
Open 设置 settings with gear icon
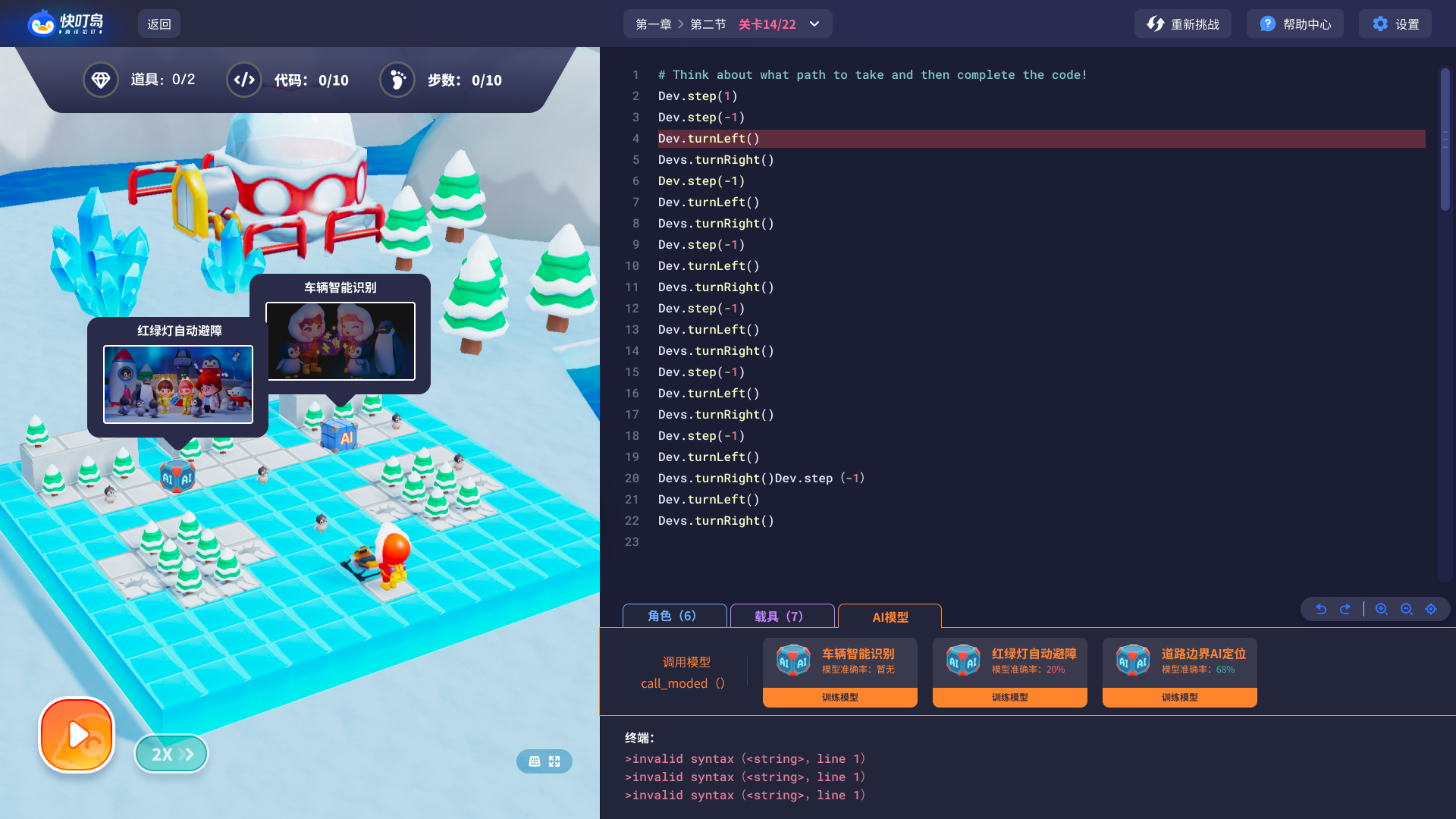(x=1395, y=24)
